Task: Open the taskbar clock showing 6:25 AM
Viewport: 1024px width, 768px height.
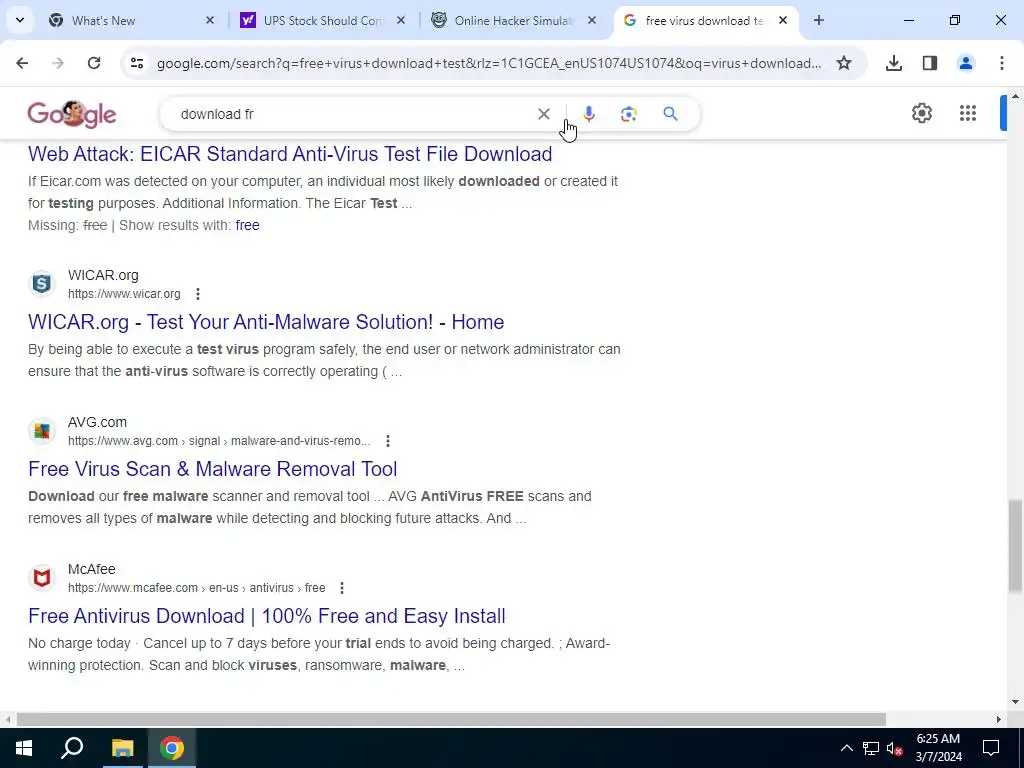Action: (938, 748)
